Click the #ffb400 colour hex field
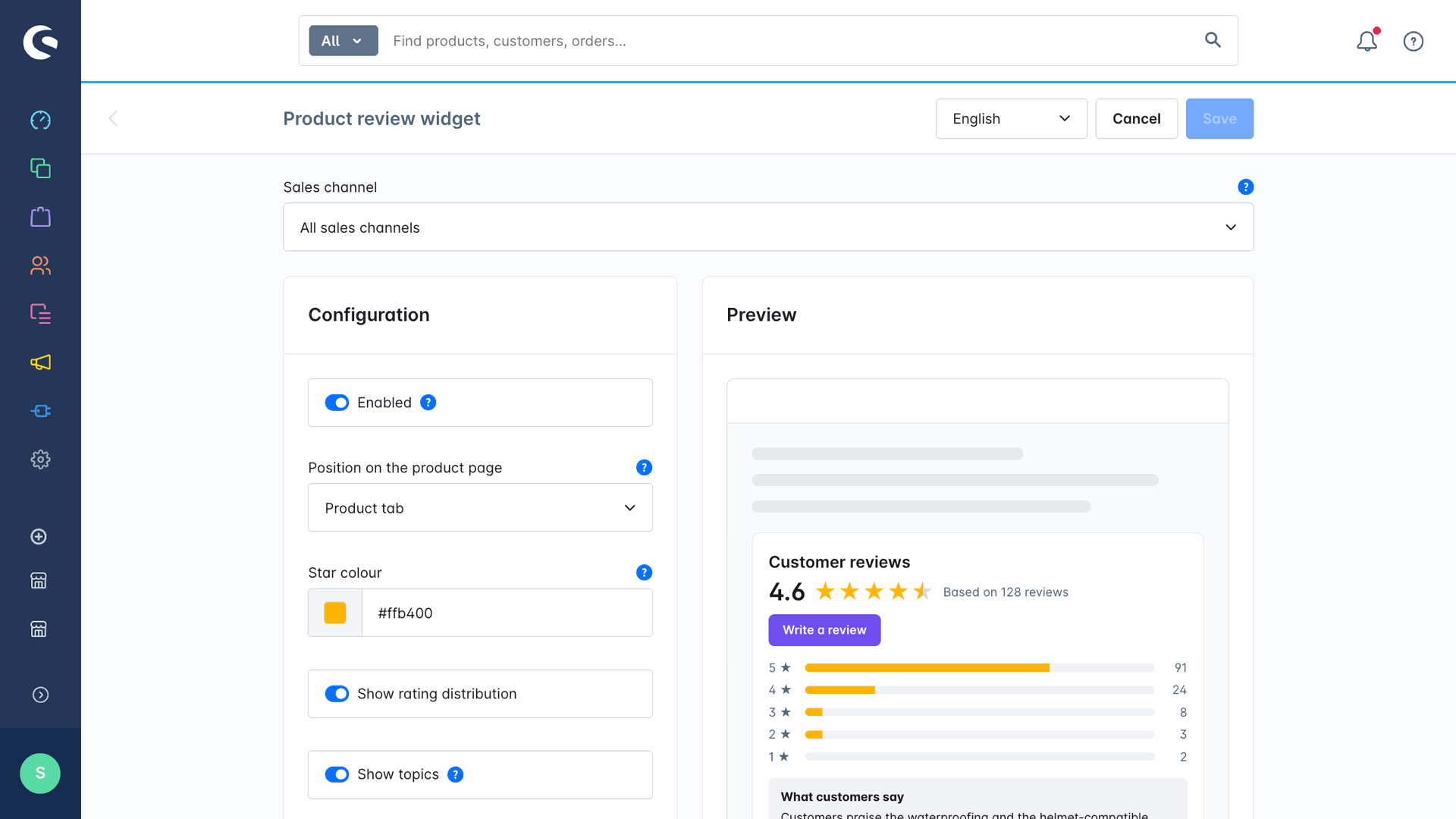 point(507,613)
